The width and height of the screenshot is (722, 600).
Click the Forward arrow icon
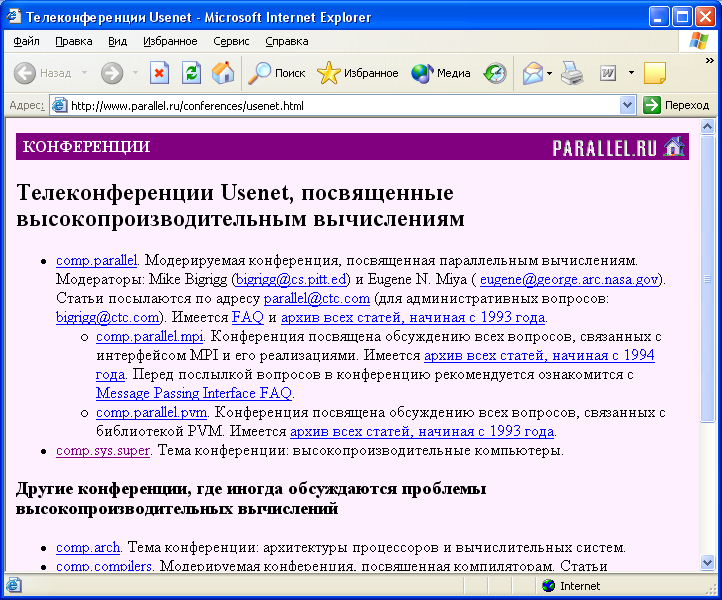point(112,73)
